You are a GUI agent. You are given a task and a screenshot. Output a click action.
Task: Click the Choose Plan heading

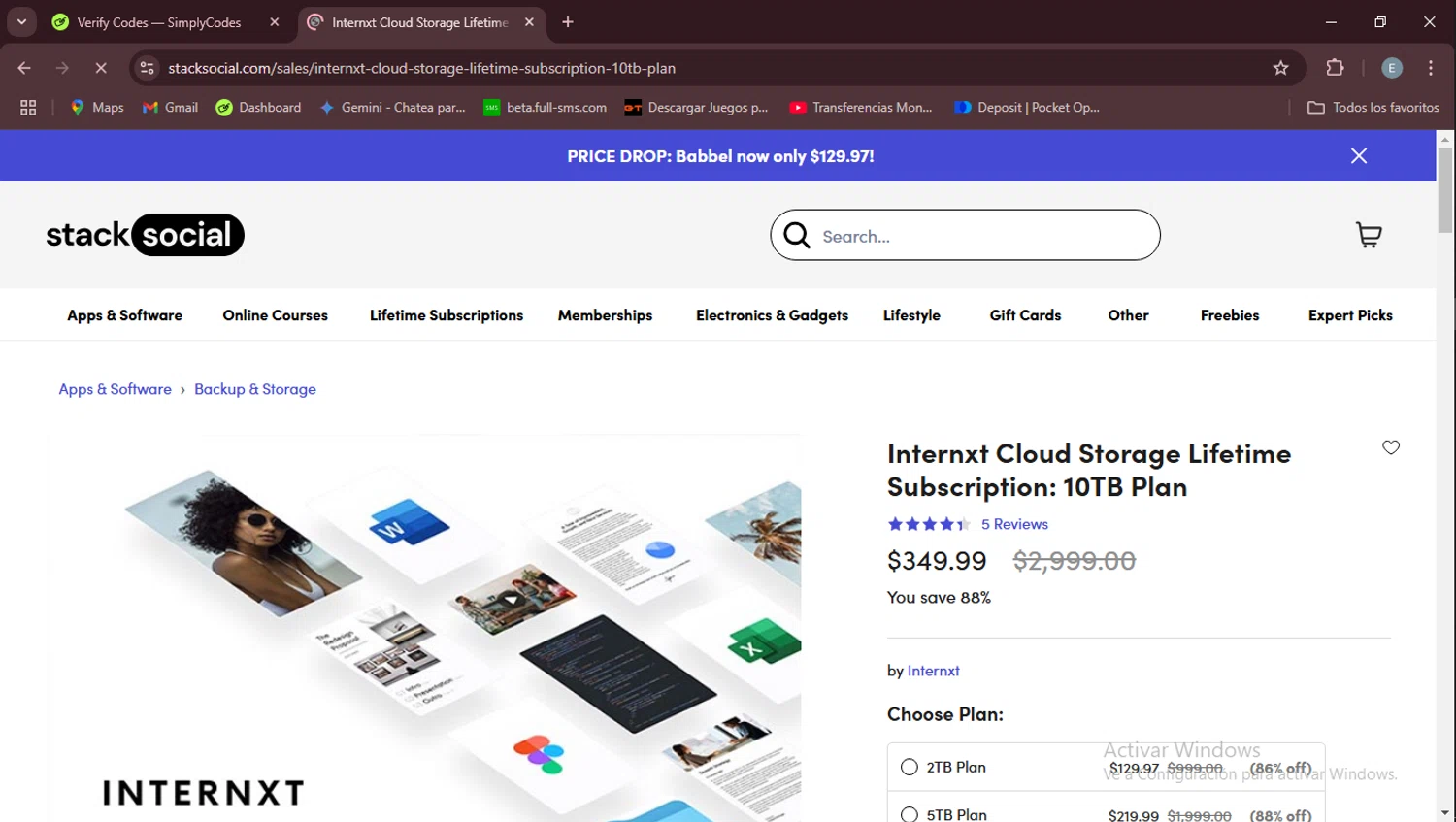945,714
